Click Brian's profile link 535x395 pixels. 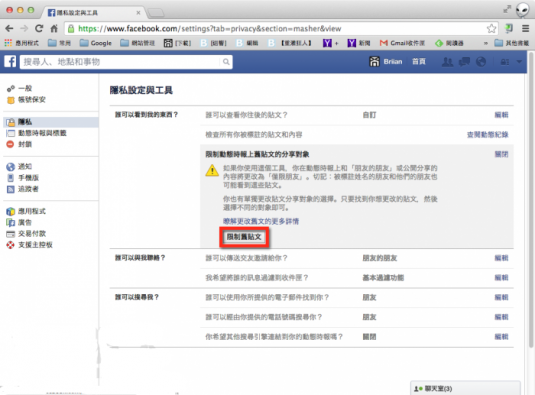click(386, 62)
